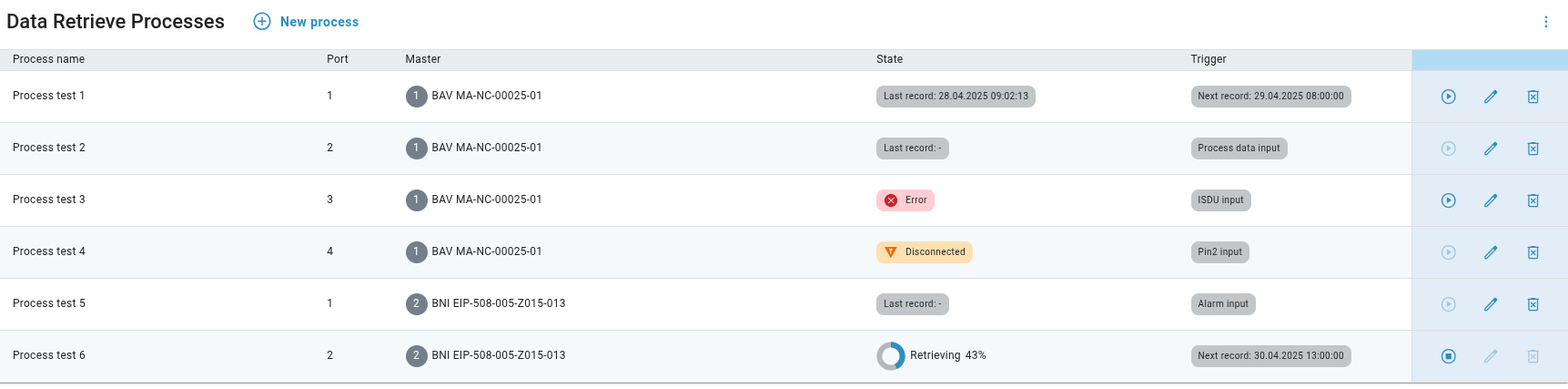Run Process test 3 using play icon
Screen dimensions: 1568x389
coord(1448,200)
